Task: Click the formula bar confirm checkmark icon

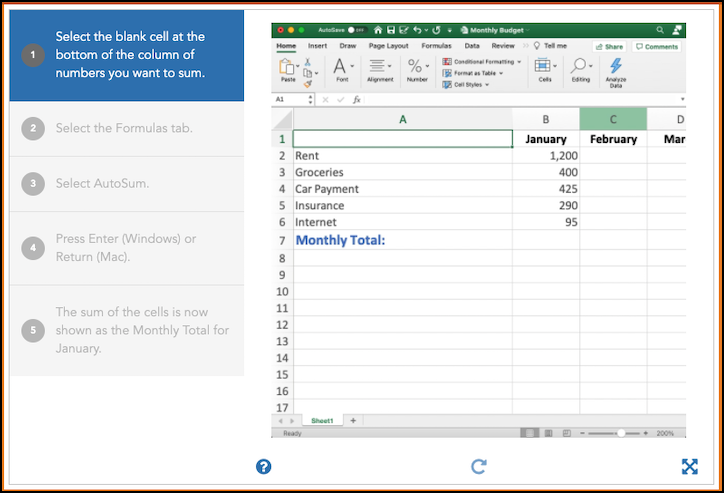Action: pyautogui.click(x=341, y=99)
